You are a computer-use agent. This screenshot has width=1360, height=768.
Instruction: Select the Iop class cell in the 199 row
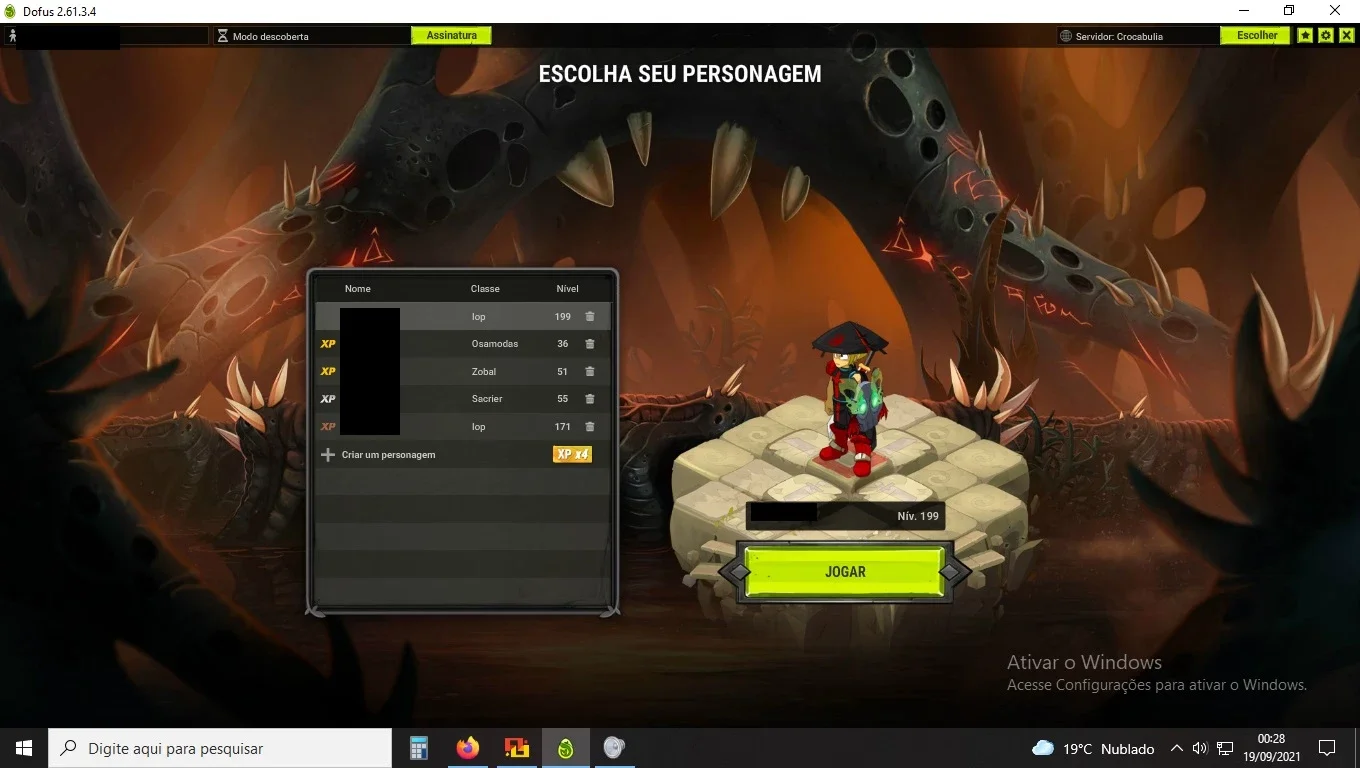[479, 317]
